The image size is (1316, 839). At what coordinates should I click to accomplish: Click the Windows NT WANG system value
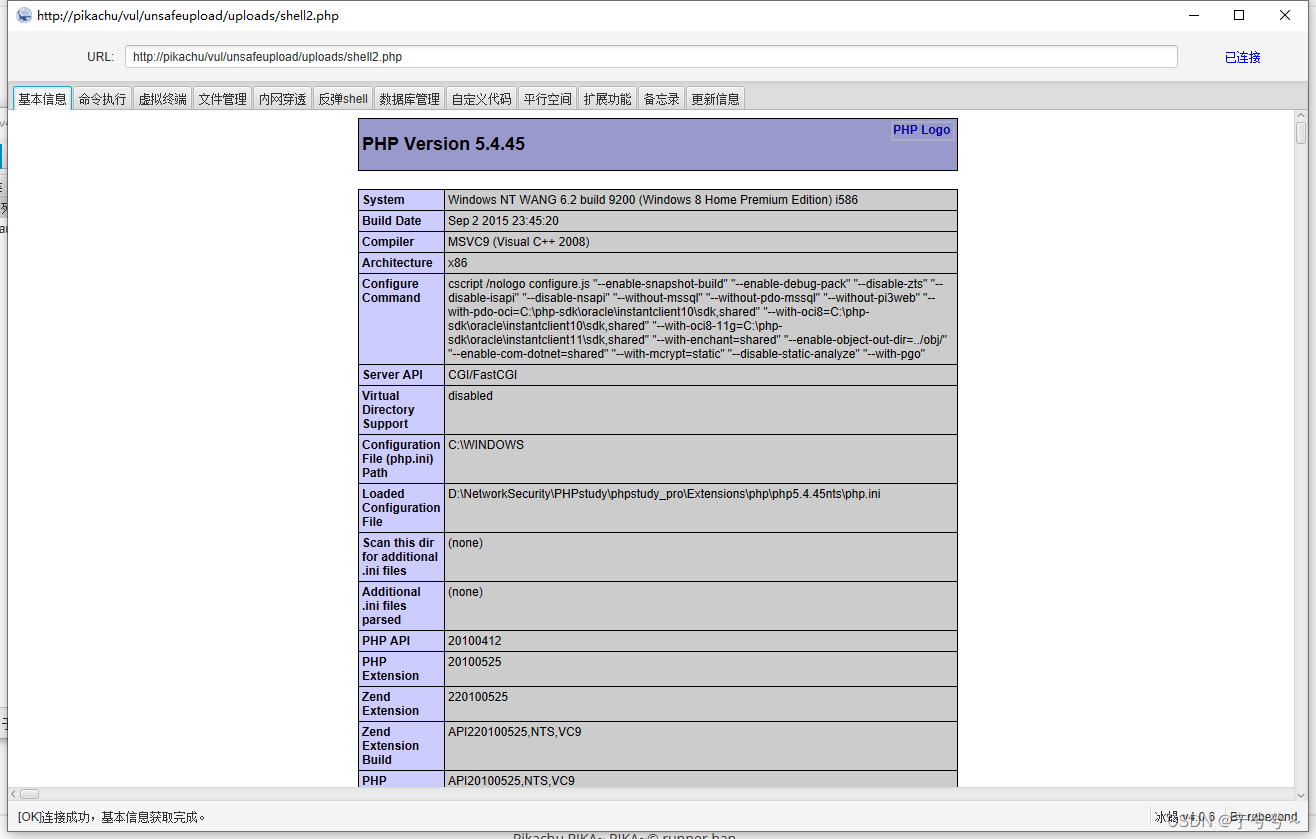click(653, 200)
